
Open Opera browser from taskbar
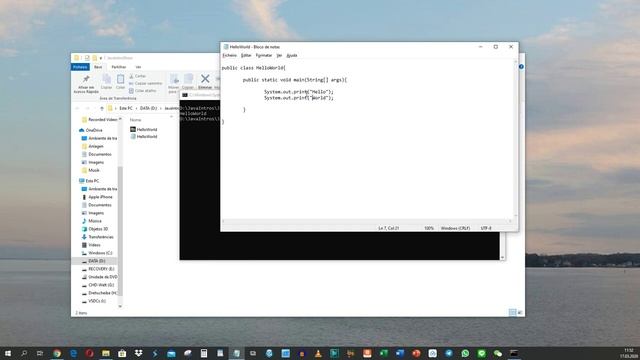[x=89, y=353]
